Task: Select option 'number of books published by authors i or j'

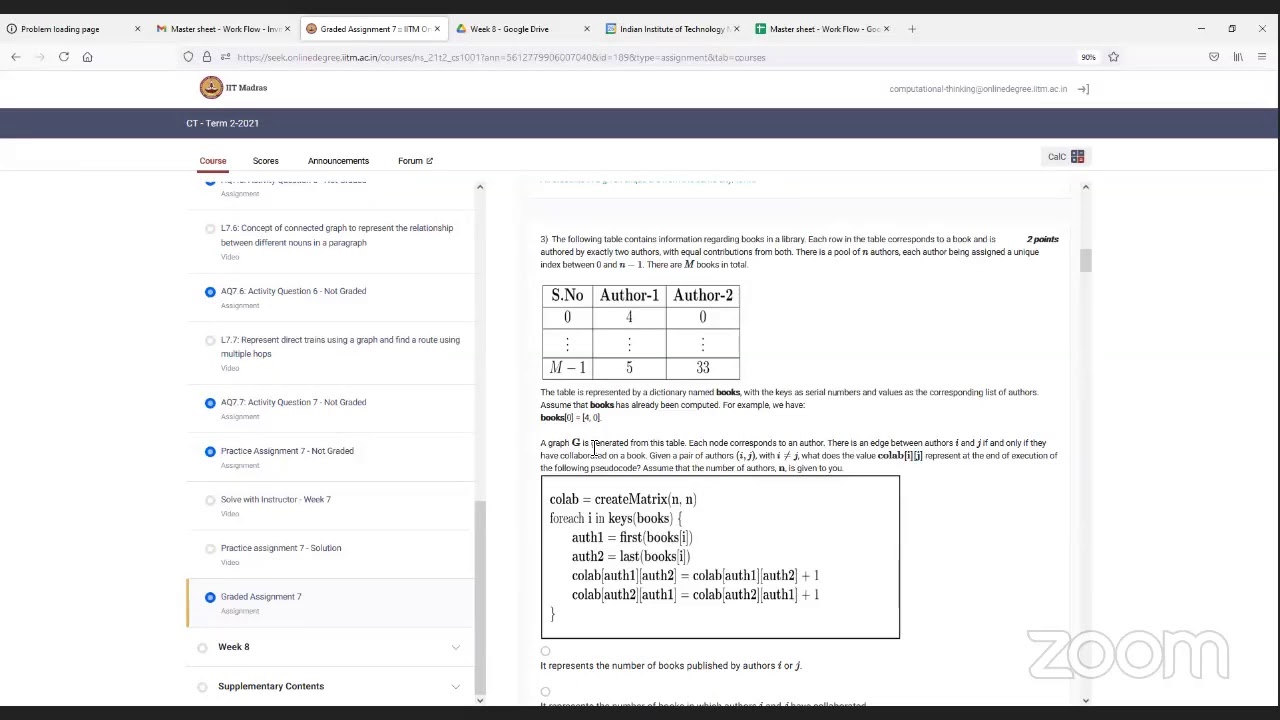Action: coord(546,651)
